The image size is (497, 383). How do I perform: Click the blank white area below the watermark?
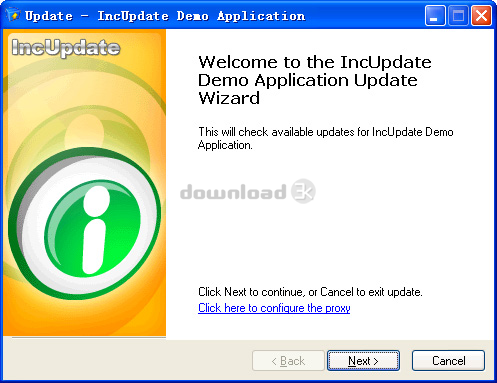330,243
